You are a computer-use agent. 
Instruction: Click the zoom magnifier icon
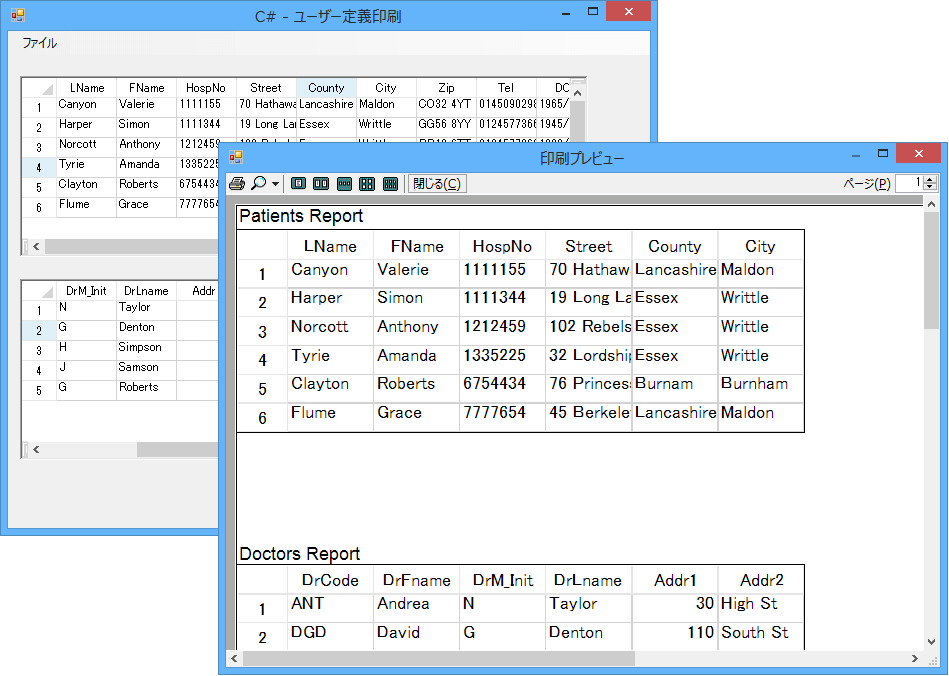[x=258, y=183]
